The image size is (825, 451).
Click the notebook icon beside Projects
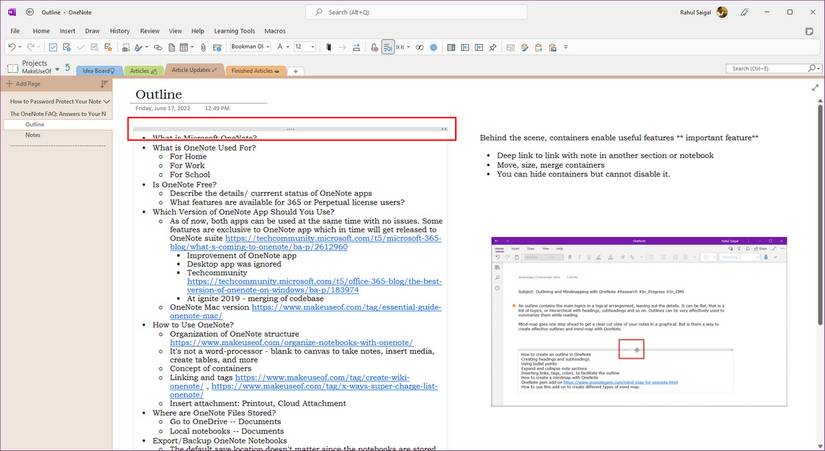pyautogui.click(x=13, y=68)
